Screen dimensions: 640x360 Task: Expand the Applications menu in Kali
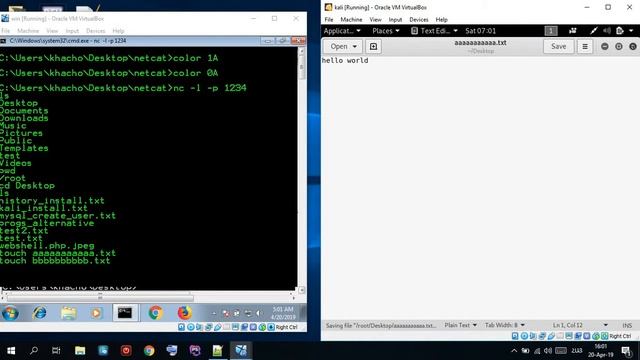[342, 31]
